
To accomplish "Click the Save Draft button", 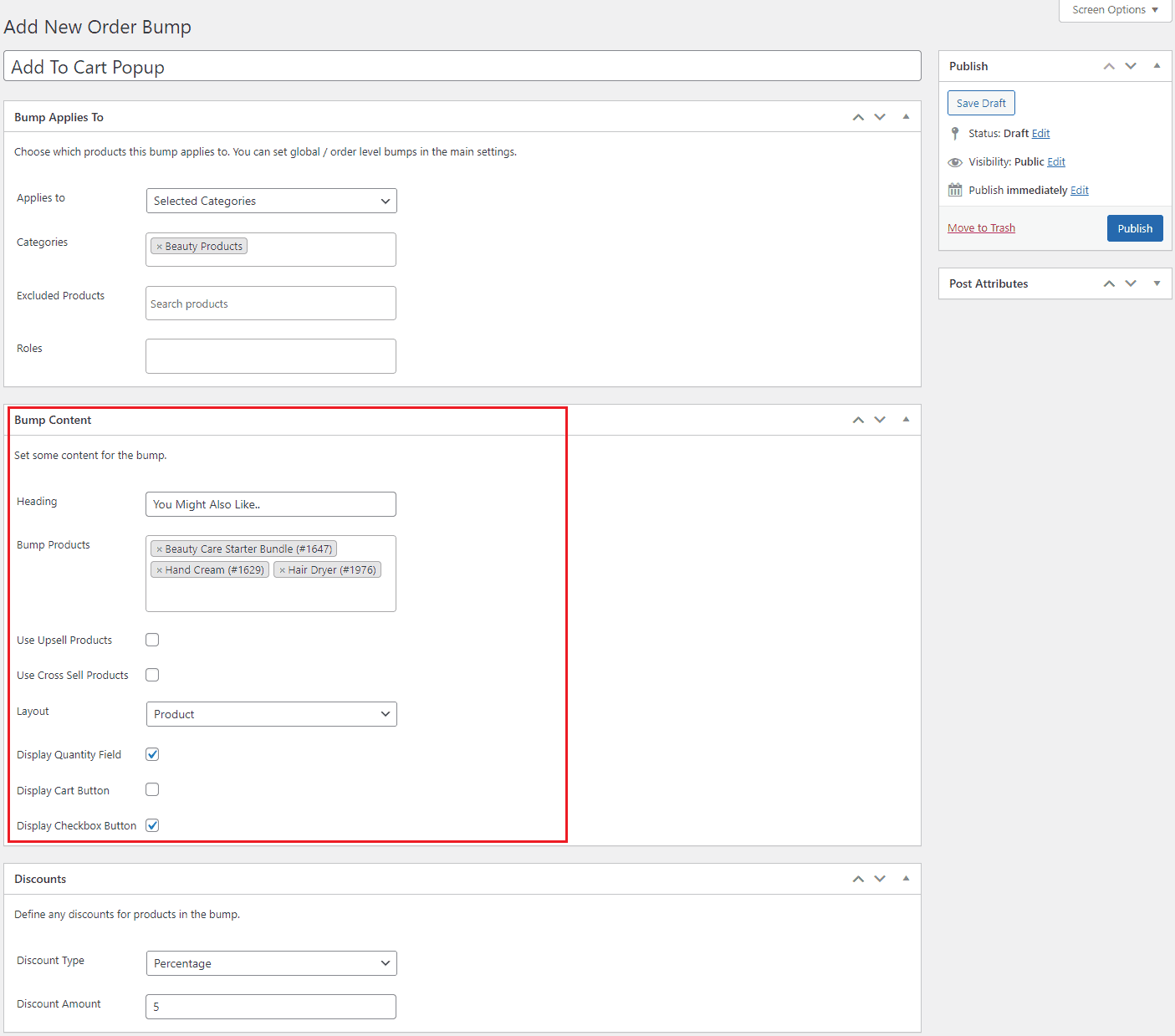I will pyautogui.click(x=980, y=102).
